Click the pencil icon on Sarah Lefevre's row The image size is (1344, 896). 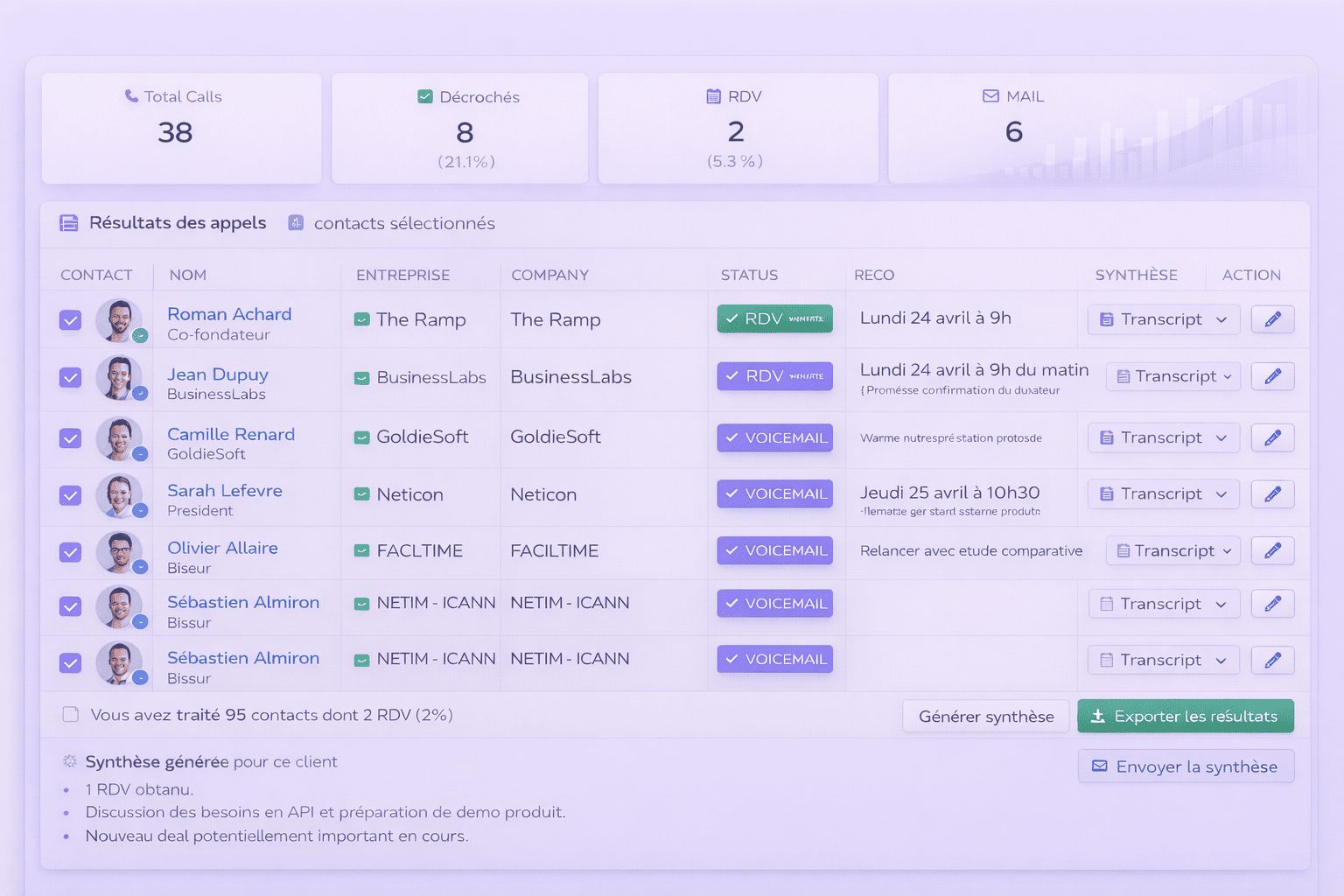click(1273, 493)
